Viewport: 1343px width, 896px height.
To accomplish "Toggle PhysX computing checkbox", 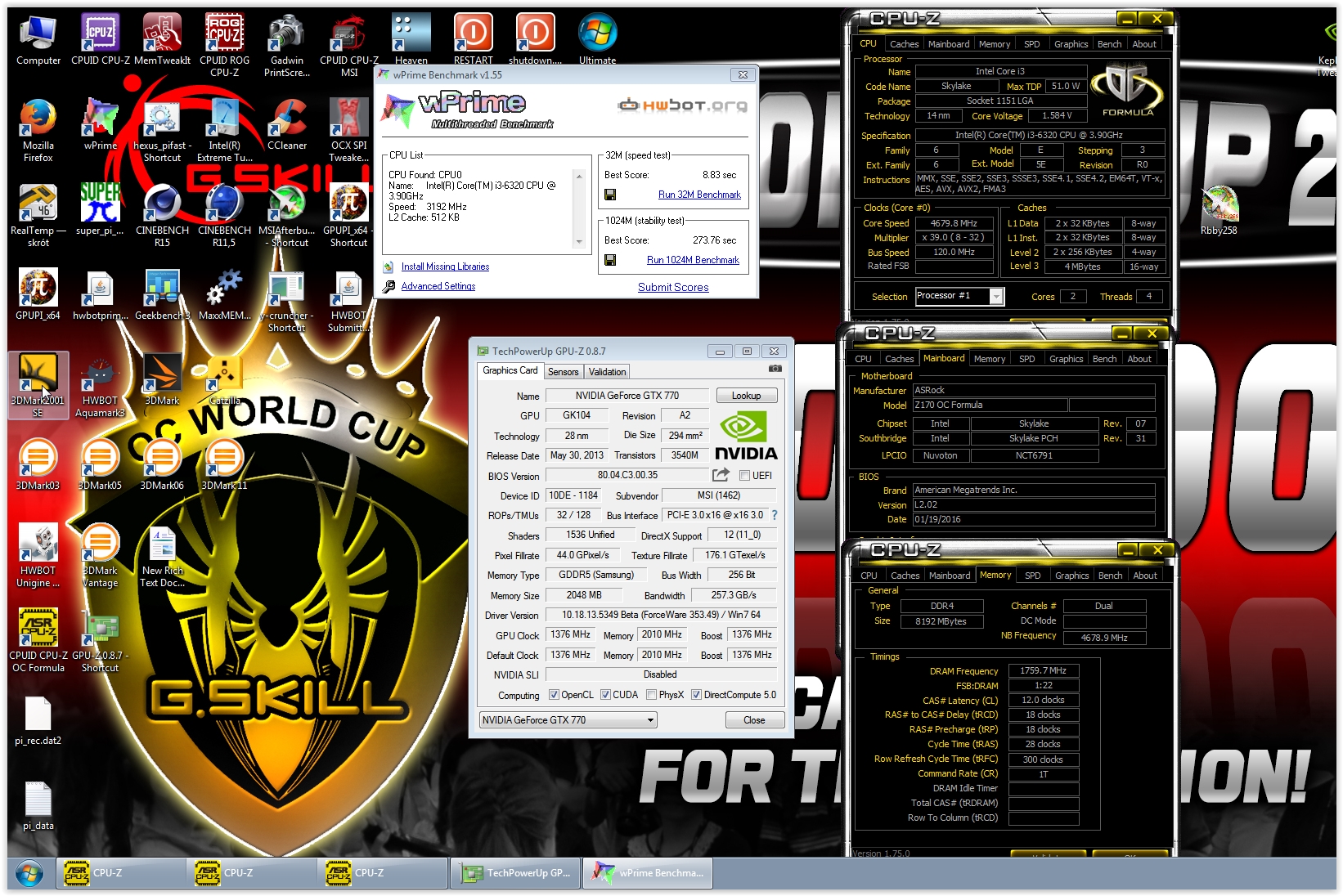I will click(x=651, y=695).
